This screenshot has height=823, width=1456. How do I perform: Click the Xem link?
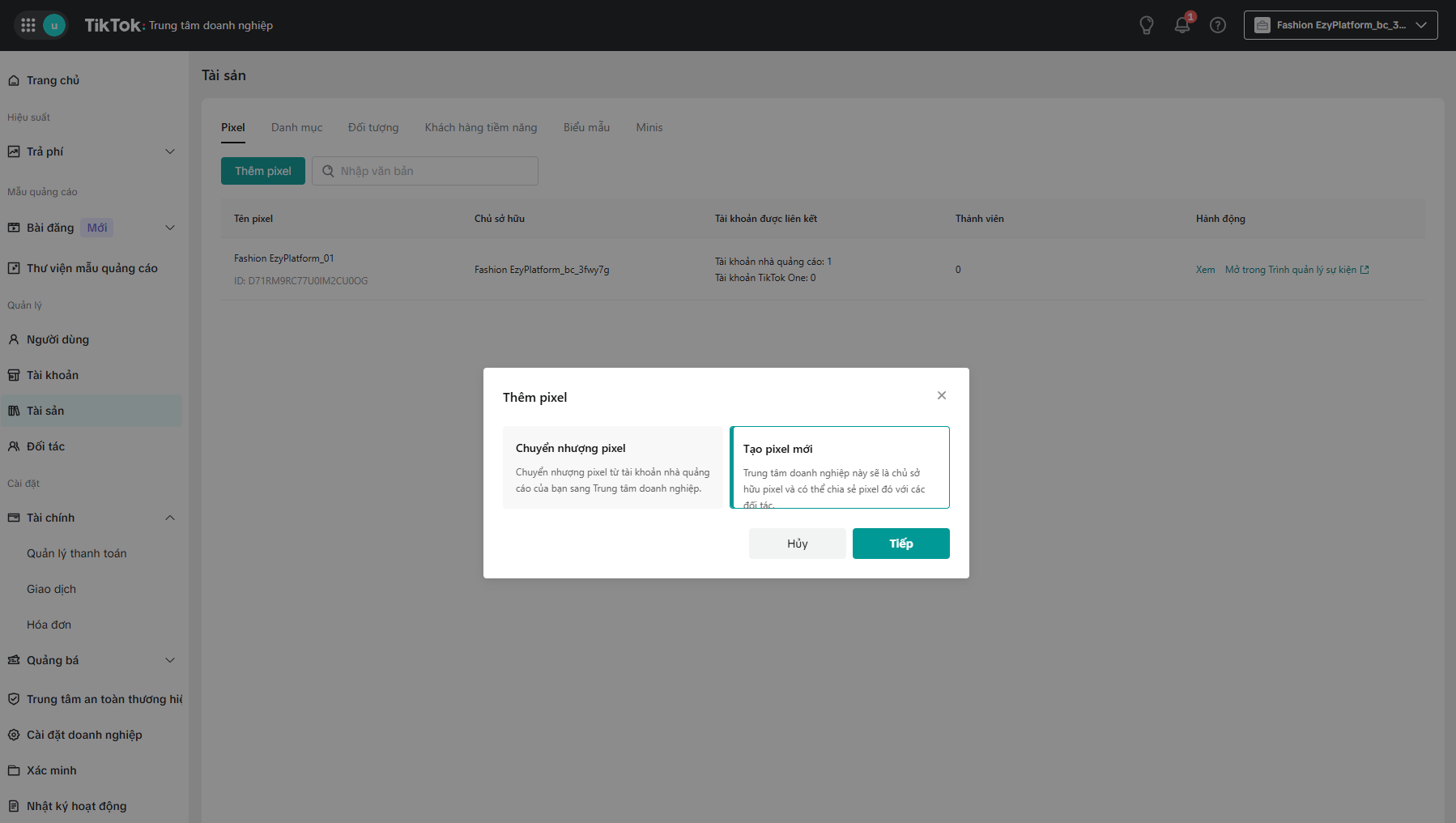click(x=1206, y=270)
